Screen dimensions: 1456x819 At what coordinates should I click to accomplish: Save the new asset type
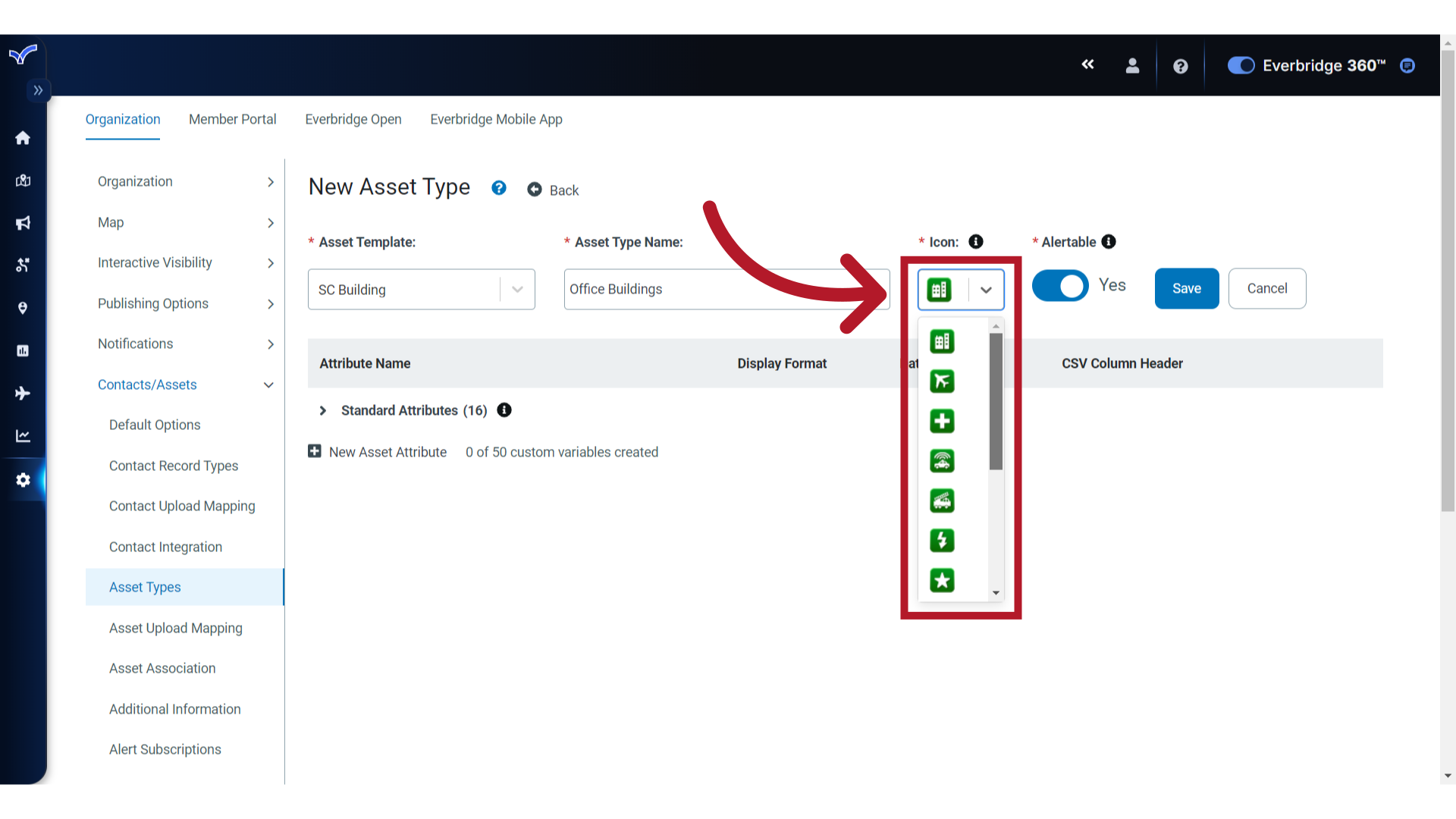click(1187, 288)
